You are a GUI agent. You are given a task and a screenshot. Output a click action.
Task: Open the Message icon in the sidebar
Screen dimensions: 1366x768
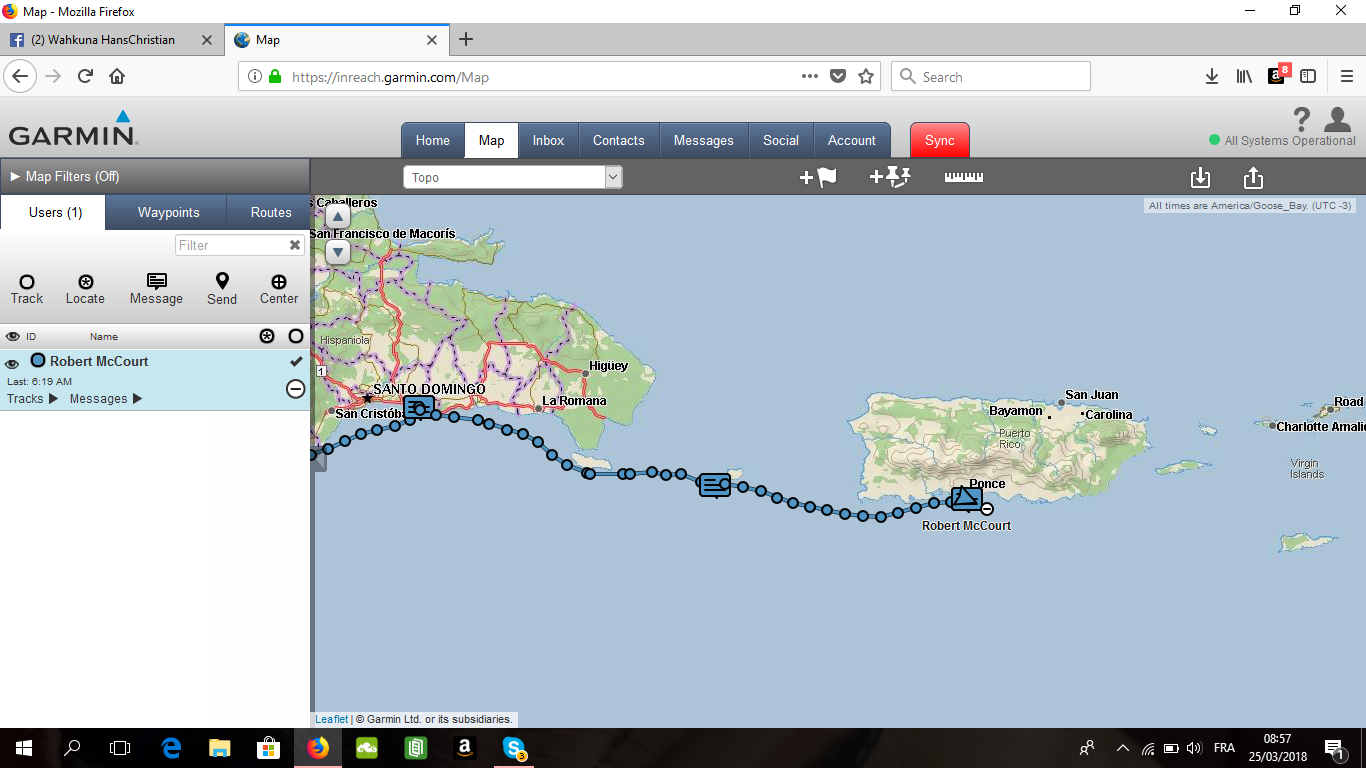click(x=156, y=288)
